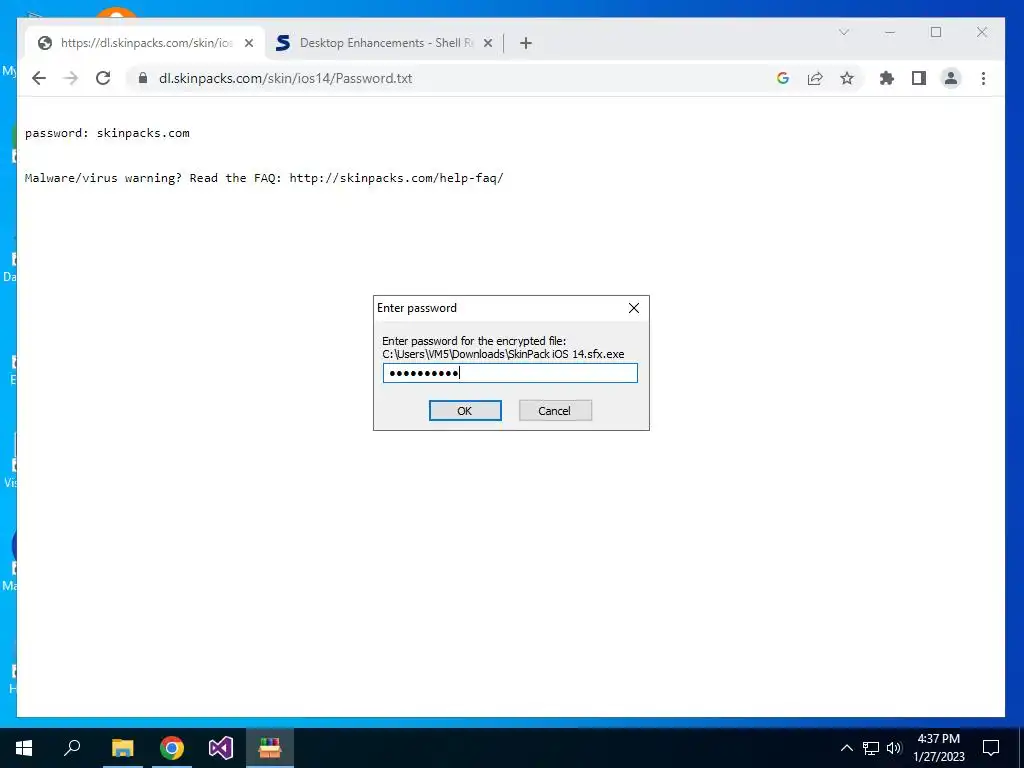Expand the tab search chevron
1024x768 pixels.
(x=844, y=32)
